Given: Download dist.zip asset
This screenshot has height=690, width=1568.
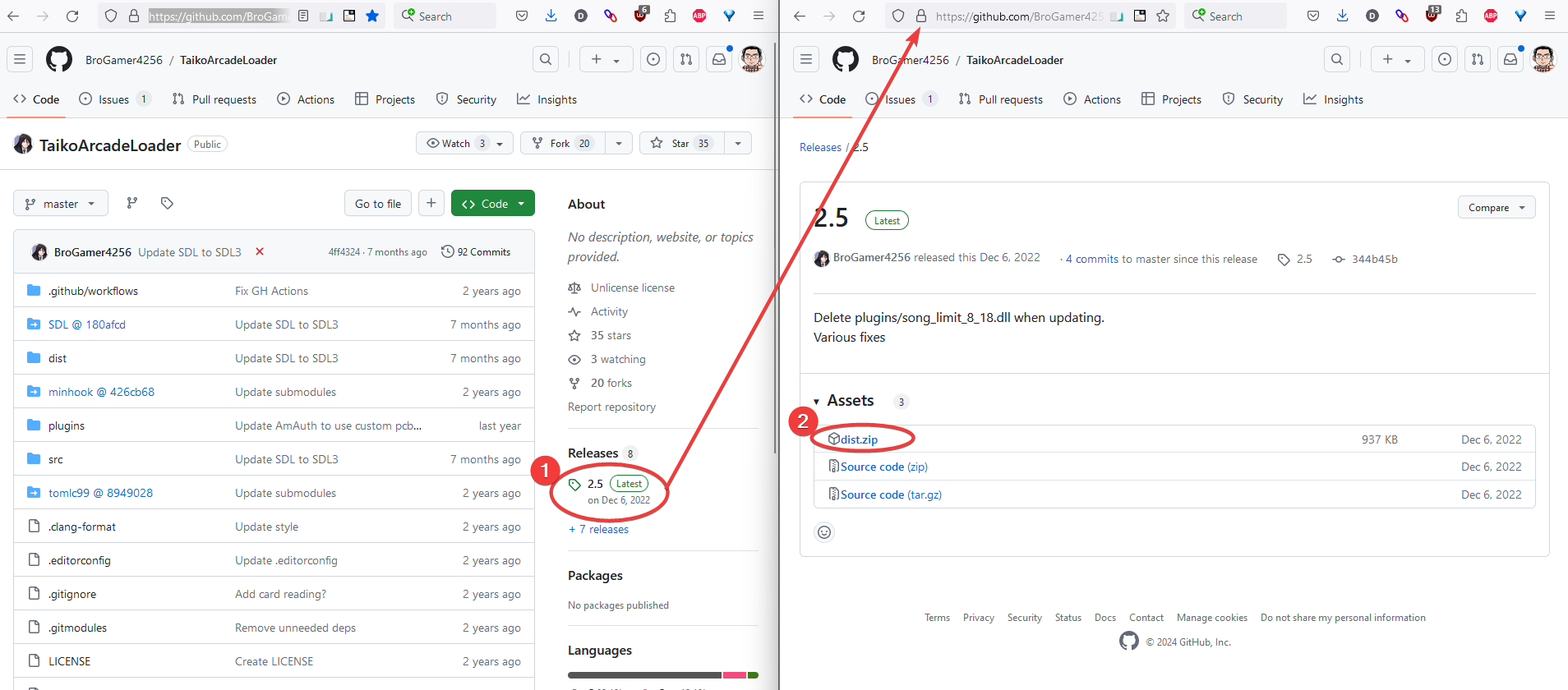Looking at the screenshot, I should 859,439.
